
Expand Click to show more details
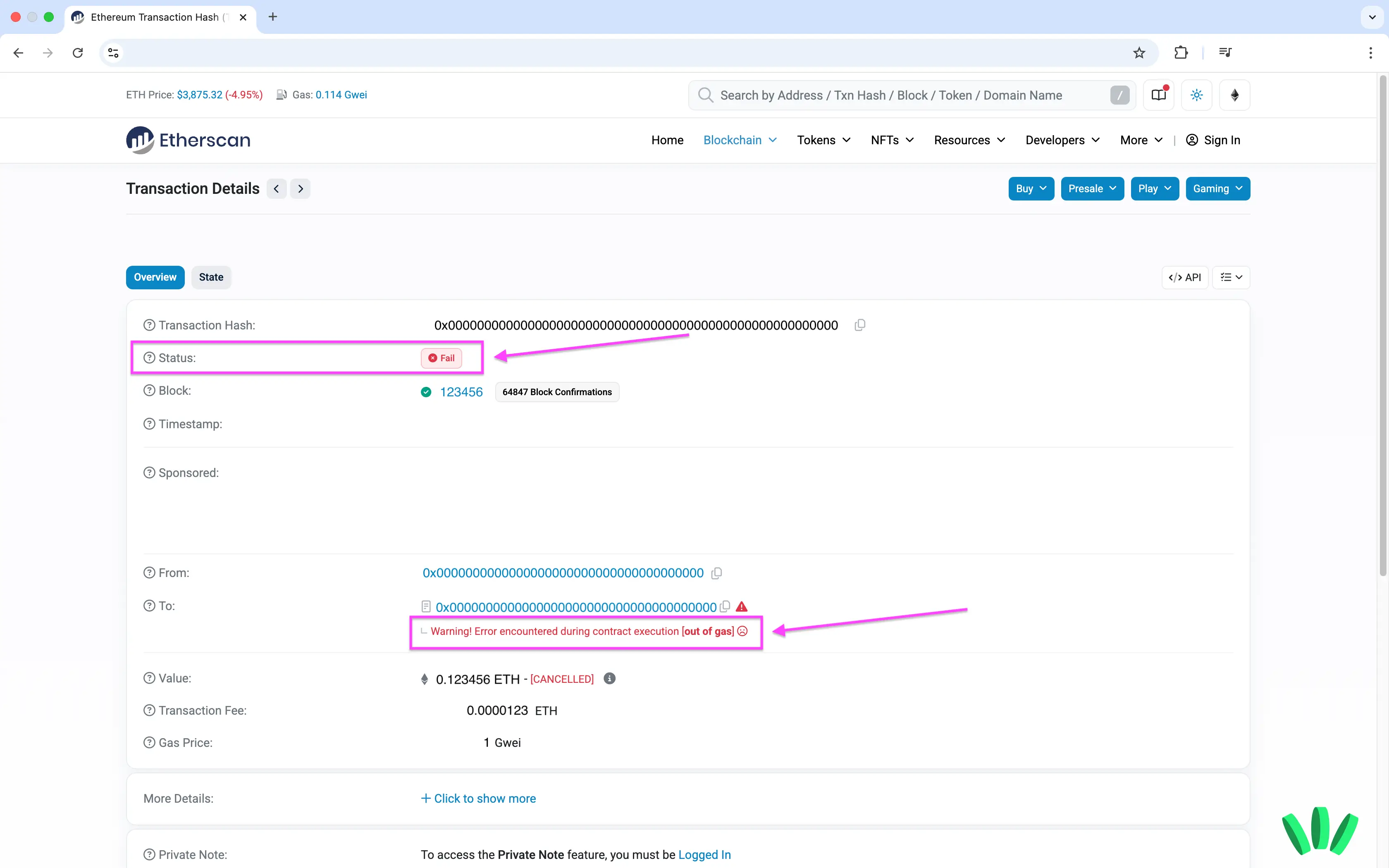click(478, 799)
